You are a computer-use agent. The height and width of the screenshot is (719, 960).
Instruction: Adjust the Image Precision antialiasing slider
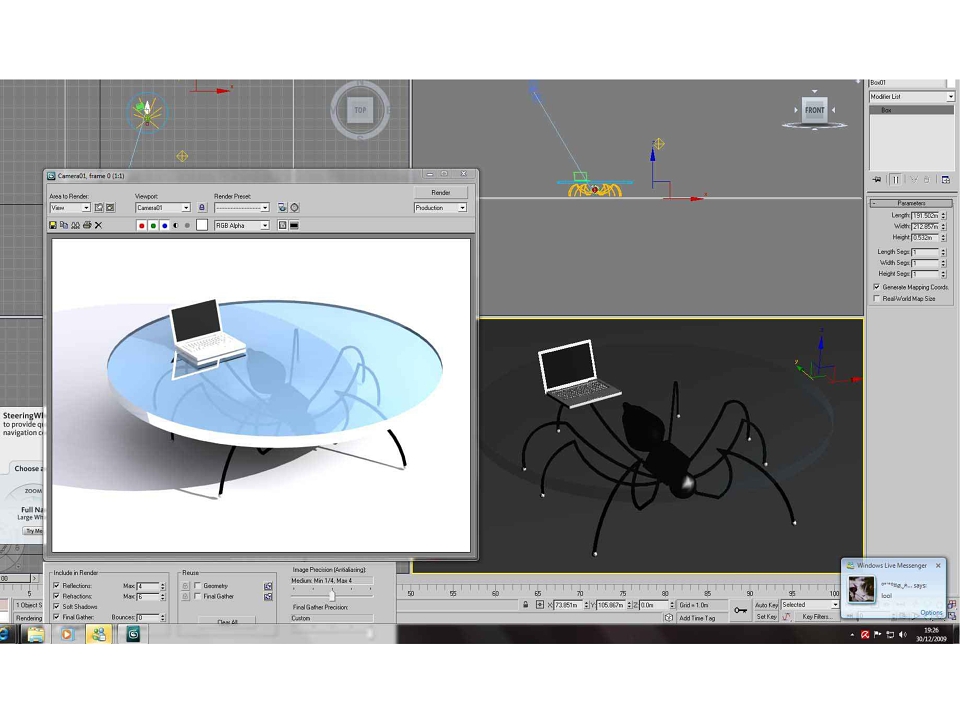[x=332, y=595]
